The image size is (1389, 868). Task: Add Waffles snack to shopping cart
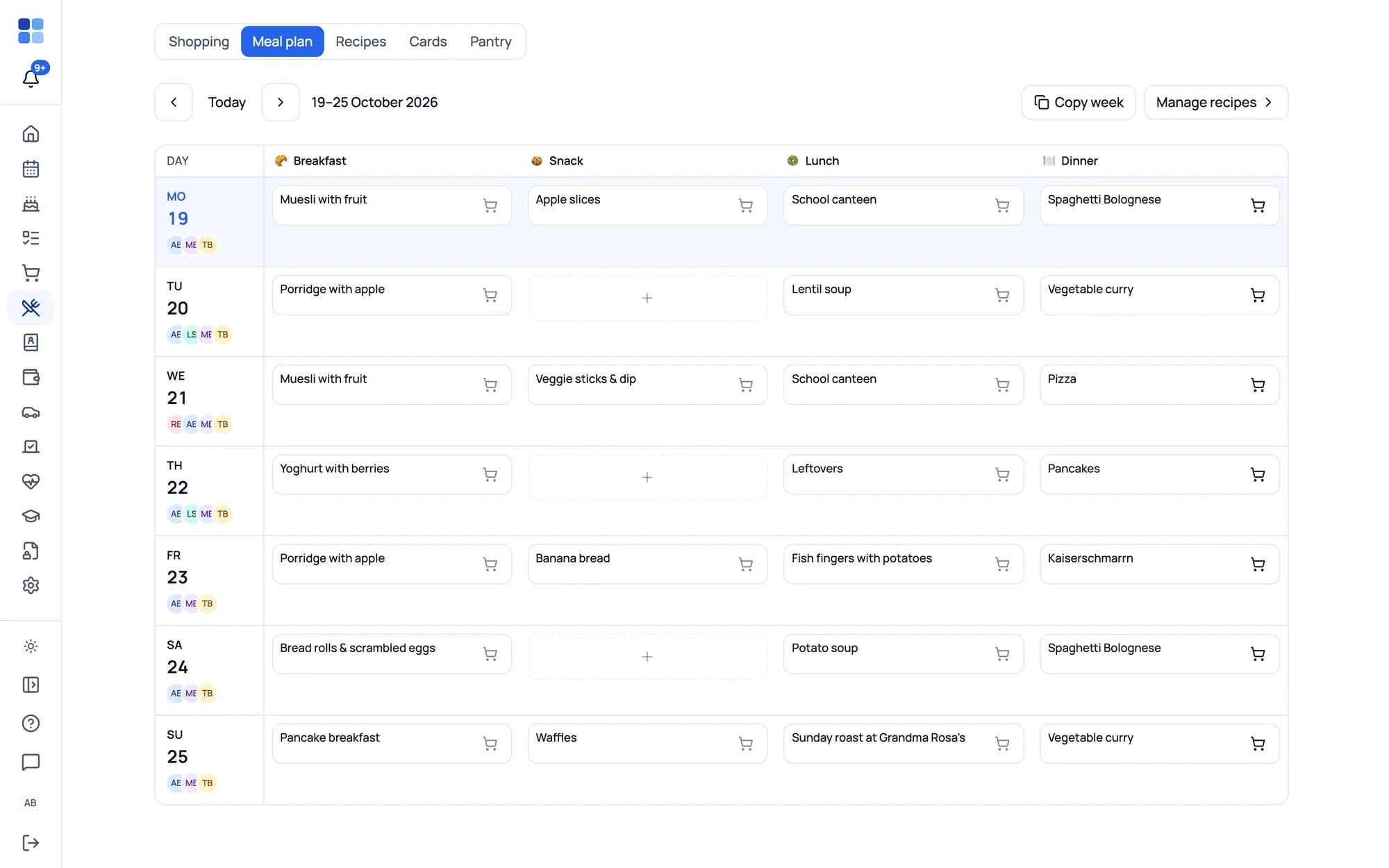click(746, 744)
